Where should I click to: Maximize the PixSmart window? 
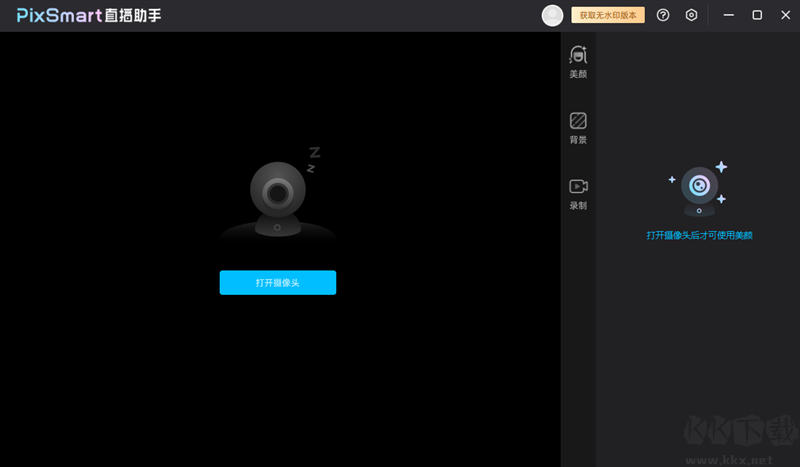(757, 15)
